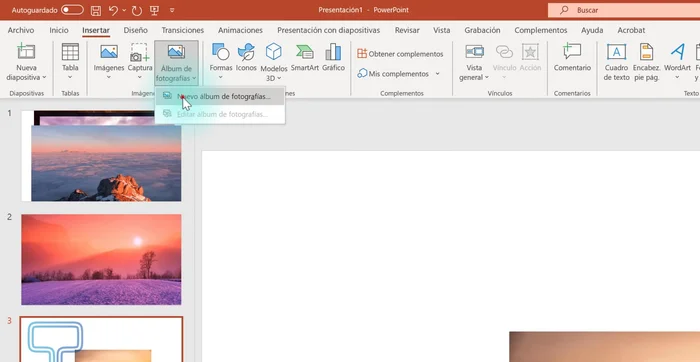Click the Comentario speech bubble icon
Screen dimensions: 700x362
pyautogui.click(x=572, y=52)
